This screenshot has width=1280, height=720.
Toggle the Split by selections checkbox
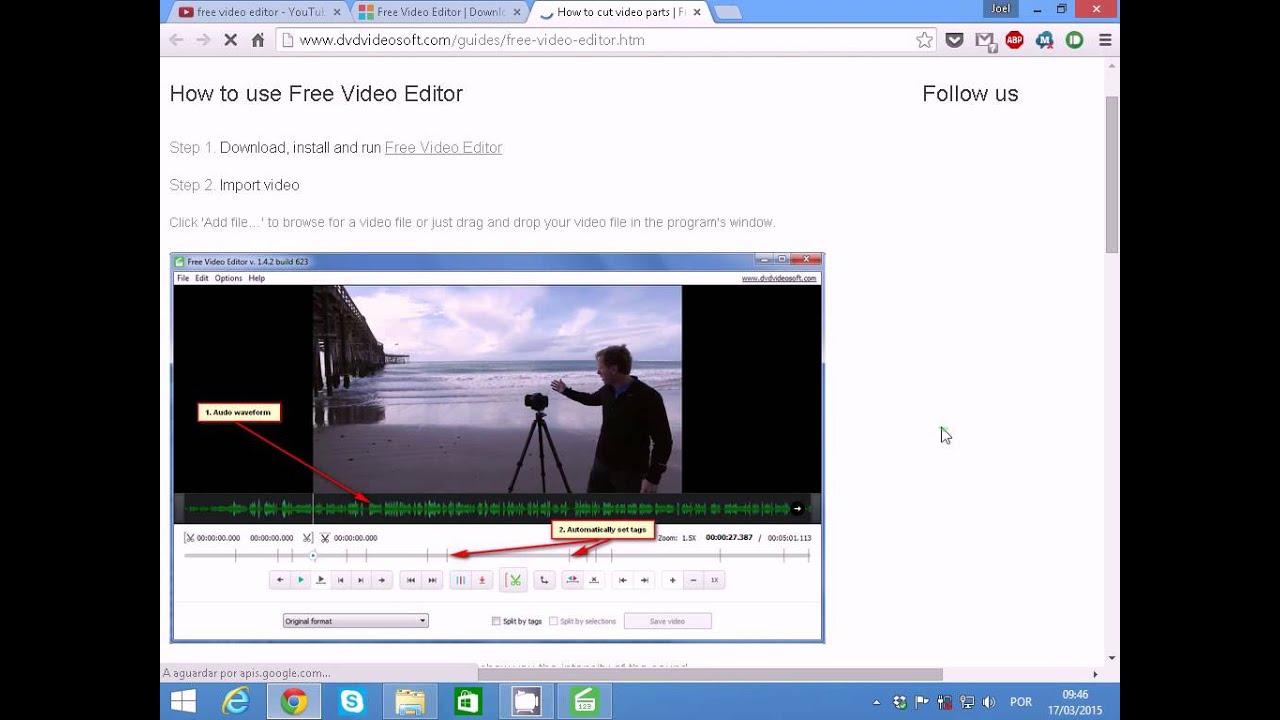click(554, 621)
